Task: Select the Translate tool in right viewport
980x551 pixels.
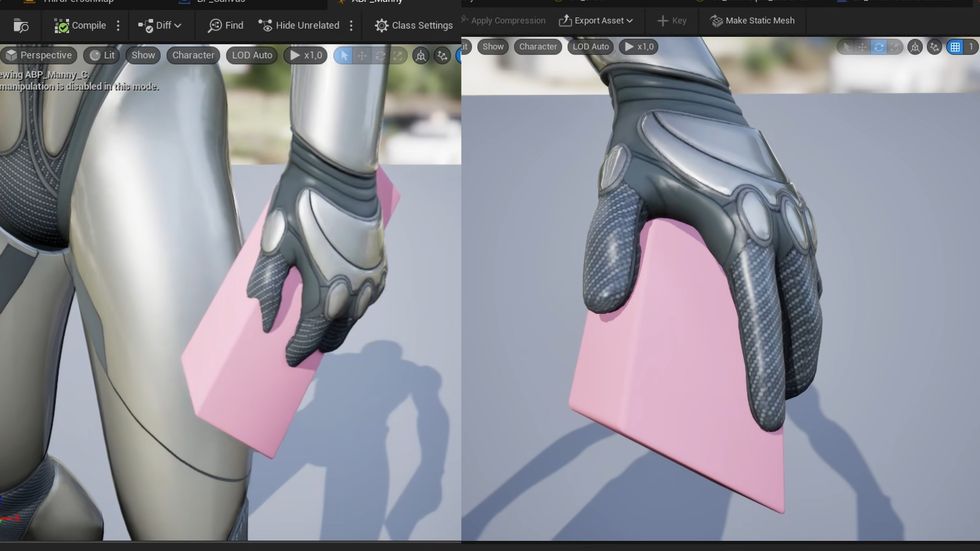Action: (x=862, y=47)
